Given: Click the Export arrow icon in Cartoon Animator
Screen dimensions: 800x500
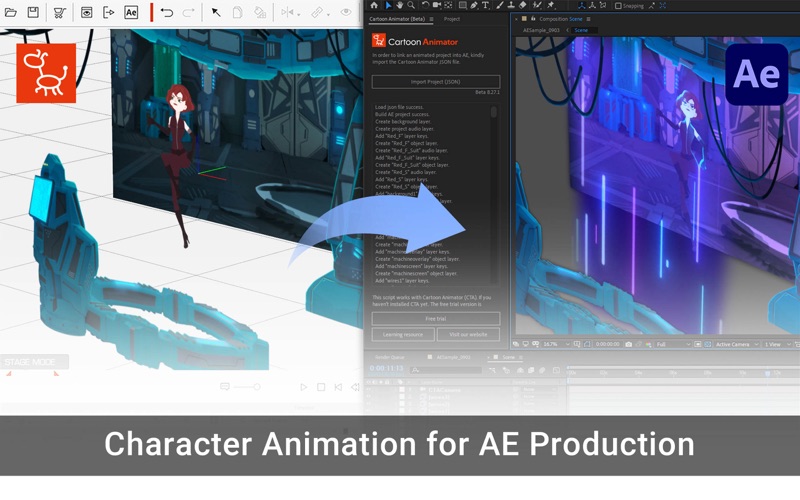Looking at the screenshot, I should tap(109, 12).
